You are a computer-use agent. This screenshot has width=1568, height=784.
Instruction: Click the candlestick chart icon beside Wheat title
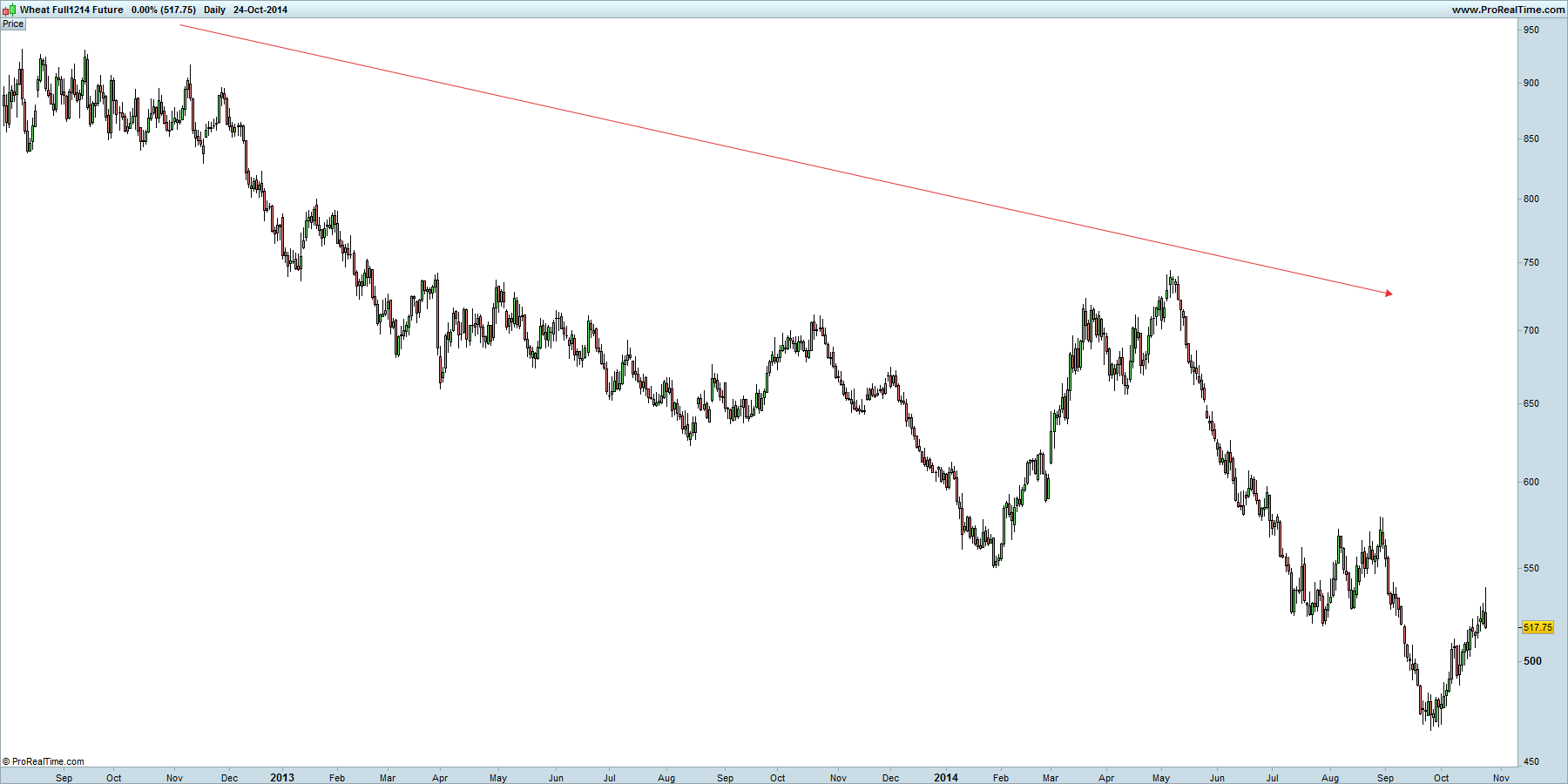pyautogui.click(x=9, y=10)
